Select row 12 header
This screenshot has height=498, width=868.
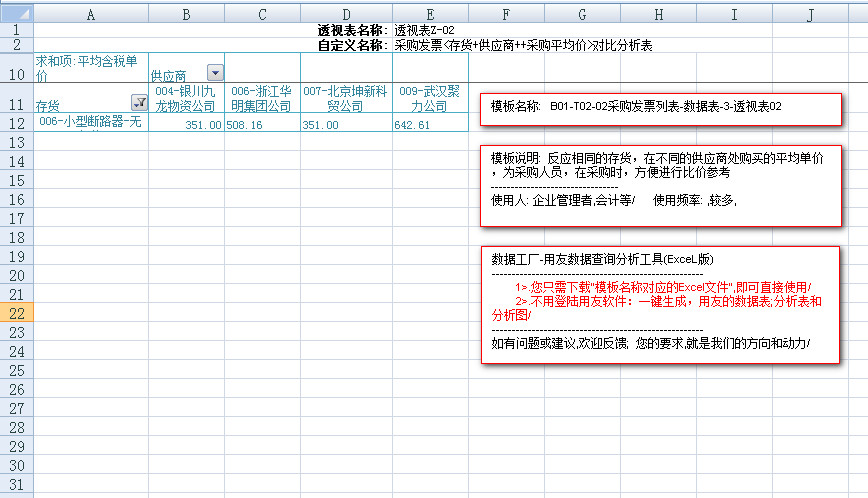click(x=17, y=124)
